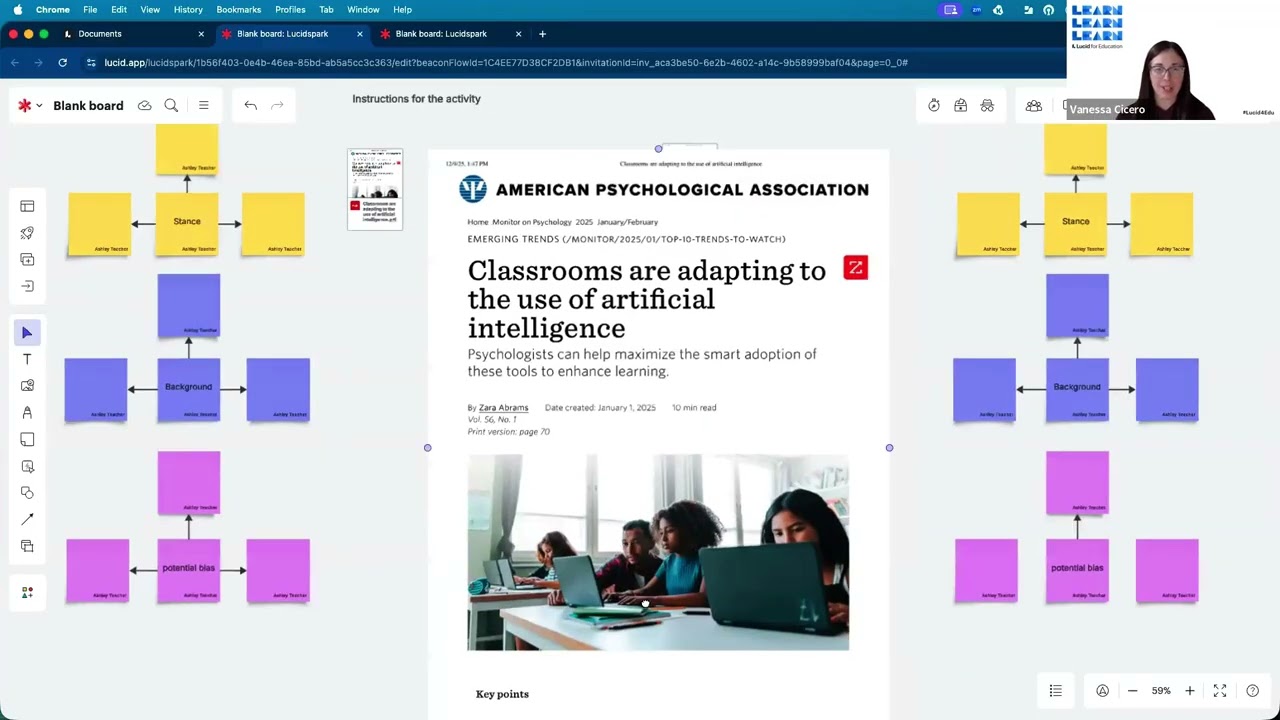
Task: Select the Text tool
Action: [27, 359]
